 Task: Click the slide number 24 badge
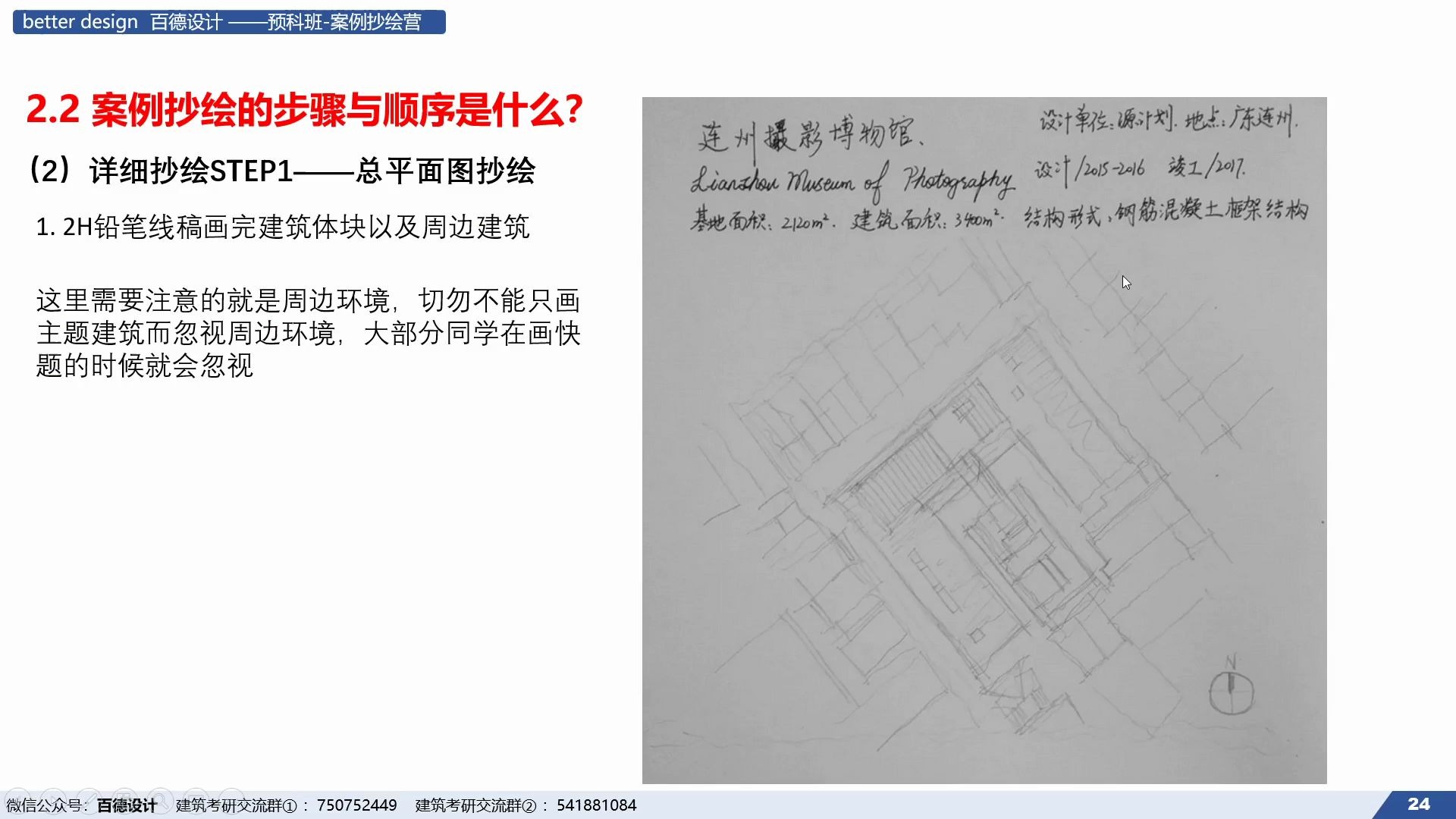1418,805
